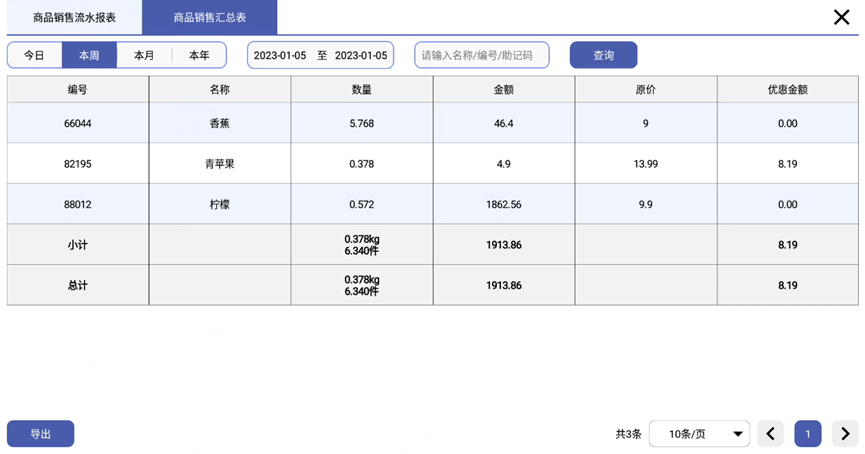Select the 今日 time range

click(x=35, y=55)
